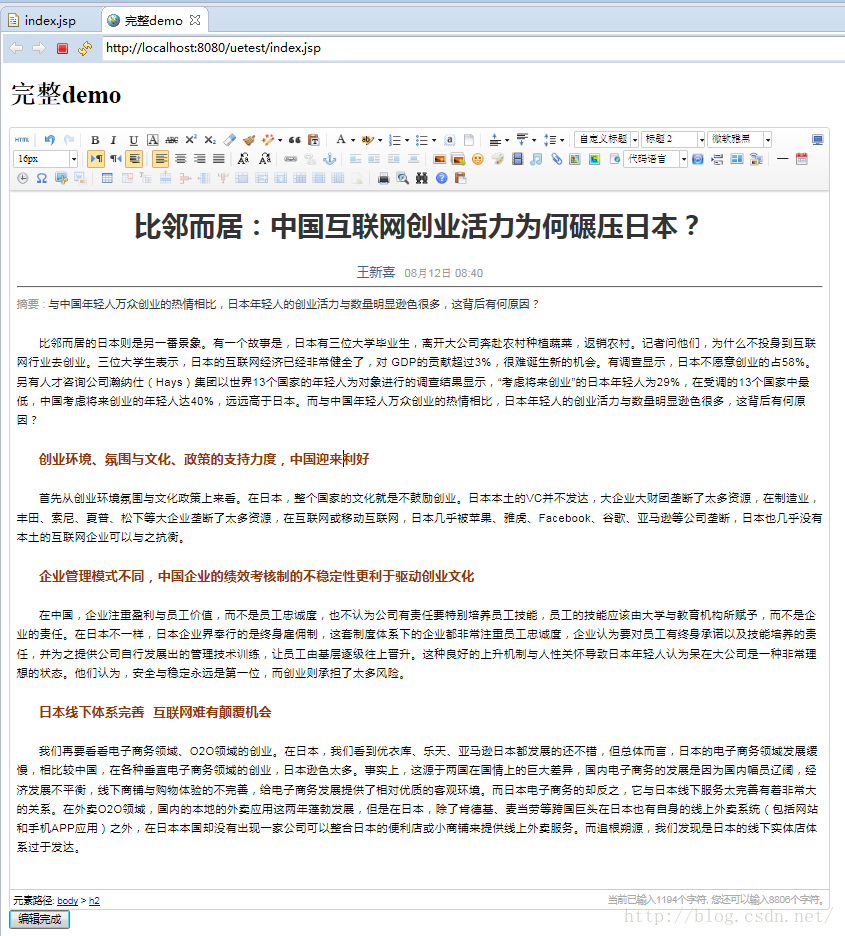Insert a hyperlink
The height and width of the screenshot is (936, 845).
click(x=291, y=159)
